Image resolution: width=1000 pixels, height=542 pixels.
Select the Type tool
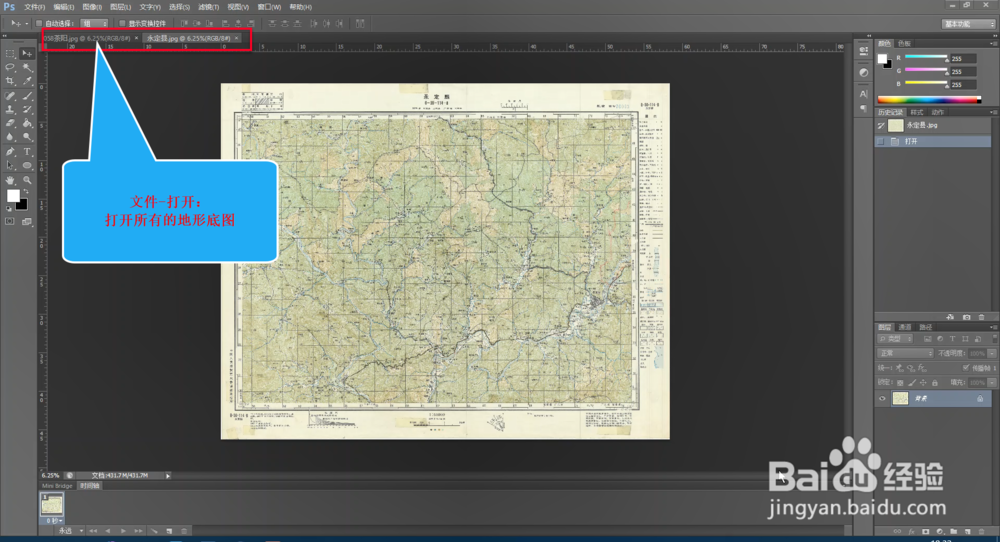[27, 152]
